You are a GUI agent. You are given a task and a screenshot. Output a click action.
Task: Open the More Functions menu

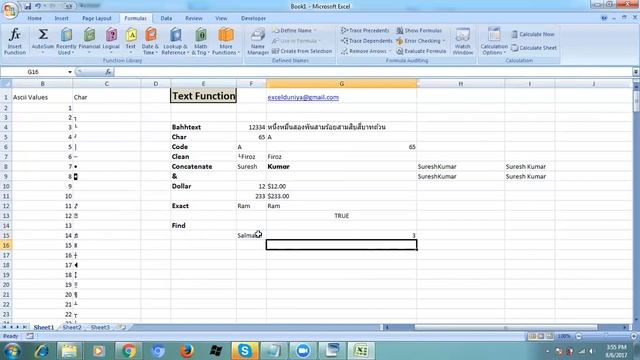point(226,41)
